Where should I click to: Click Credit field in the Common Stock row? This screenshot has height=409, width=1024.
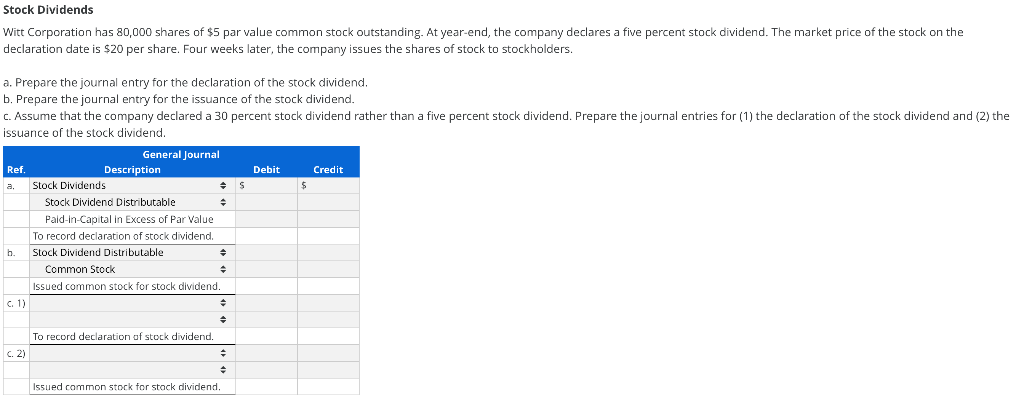tap(328, 269)
